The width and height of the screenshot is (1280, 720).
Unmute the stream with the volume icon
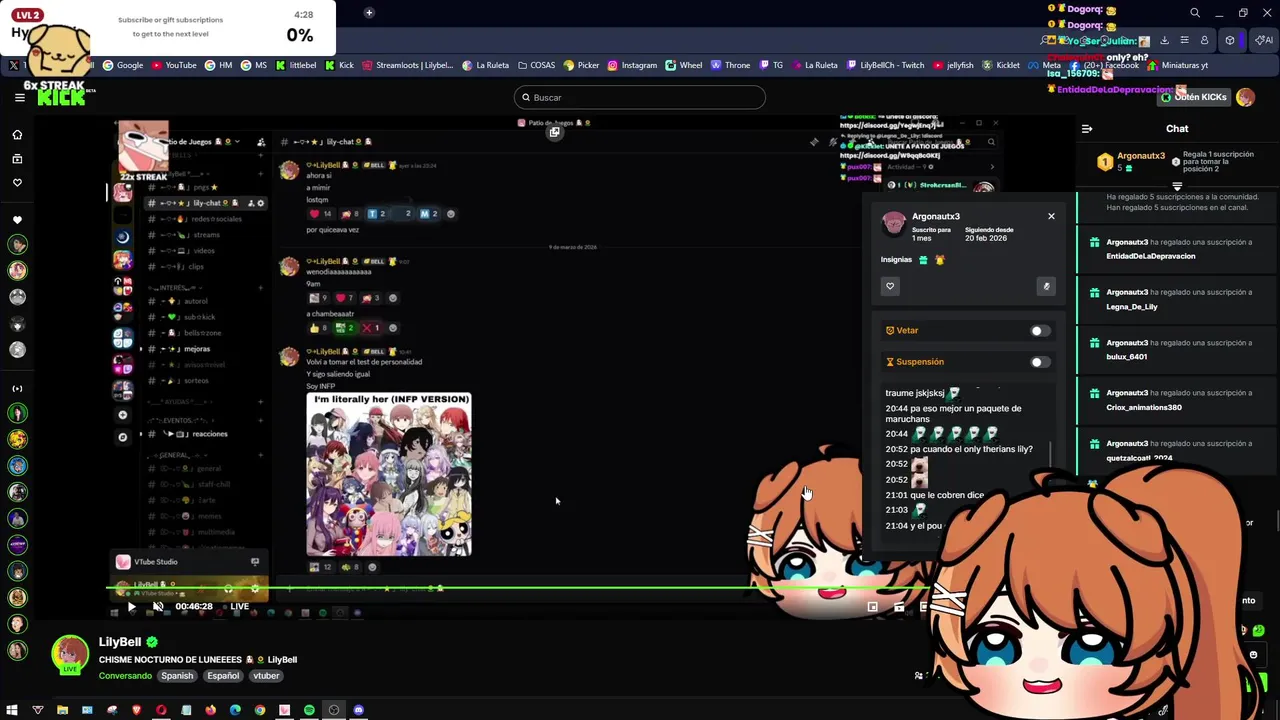[158, 606]
